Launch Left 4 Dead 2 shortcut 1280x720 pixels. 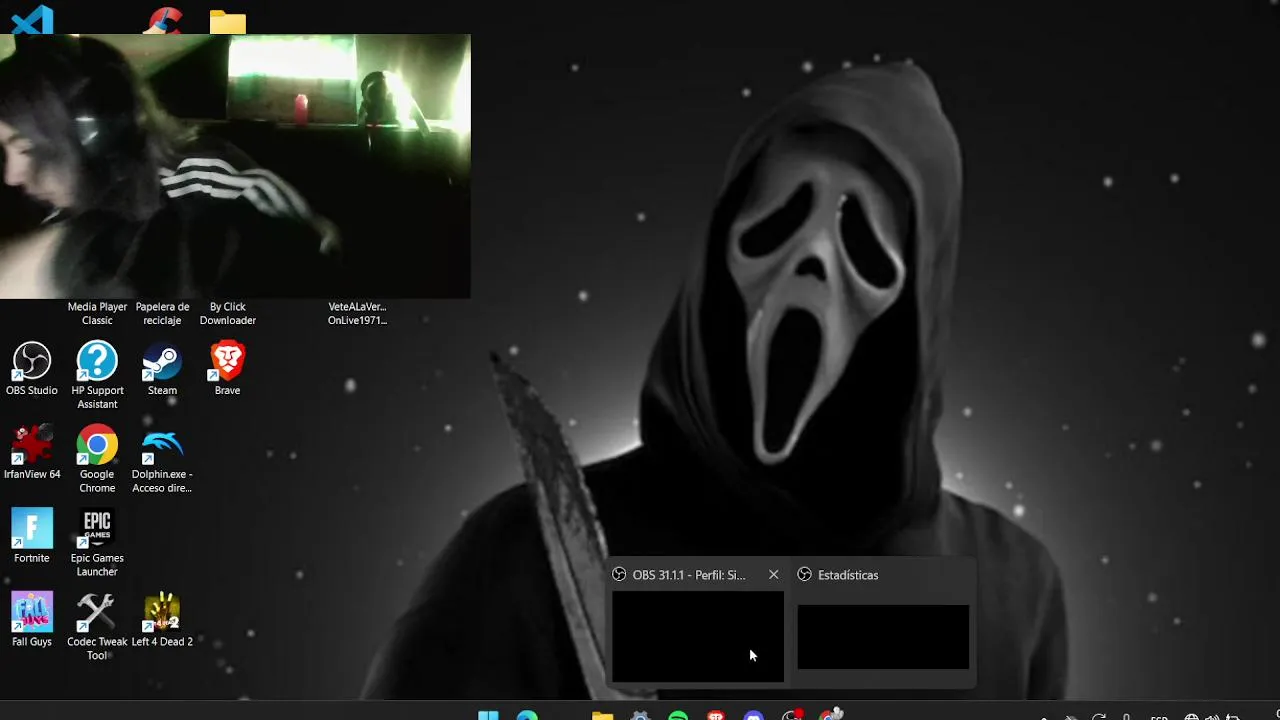[x=162, y=620]
